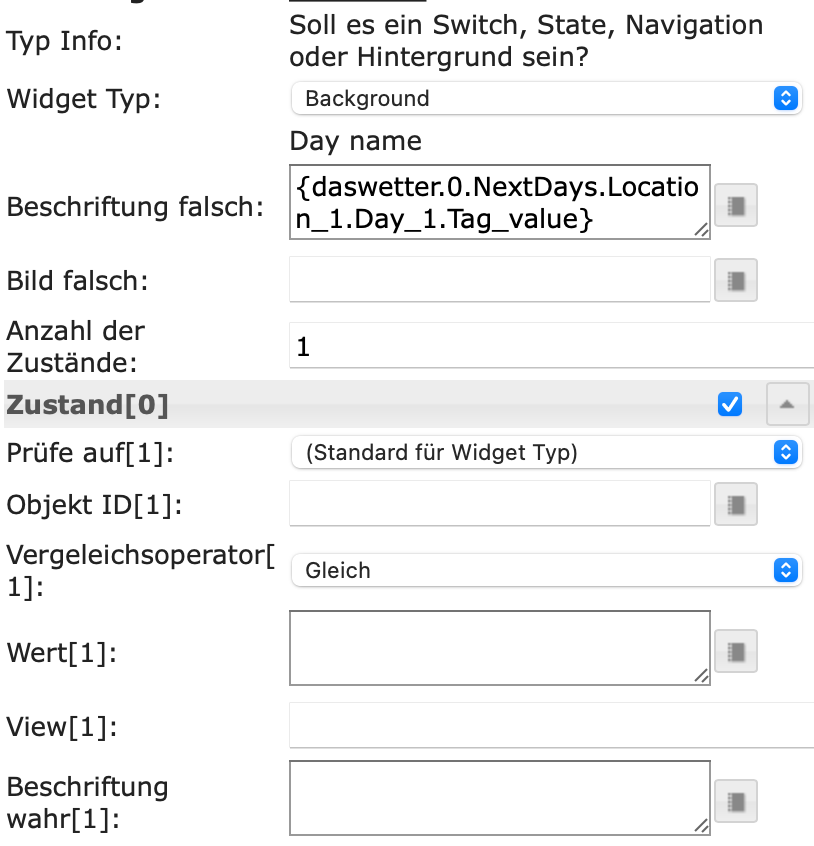This screenshot has width=814, height=846.
Task: Click editor button next to Wert[1] field
Action: [x=735, y=652]
